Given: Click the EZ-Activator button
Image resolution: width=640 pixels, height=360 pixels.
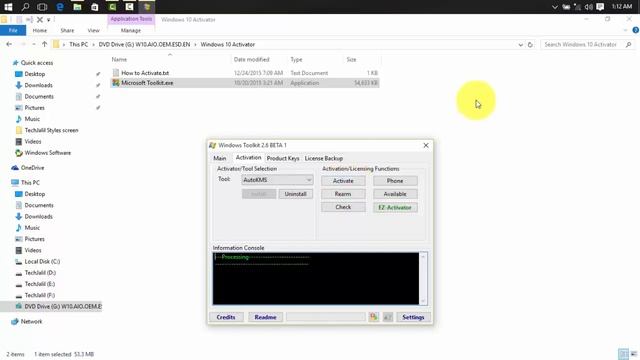Looking at the screenshot, I should pyautogui.click(x=395, y=207).
